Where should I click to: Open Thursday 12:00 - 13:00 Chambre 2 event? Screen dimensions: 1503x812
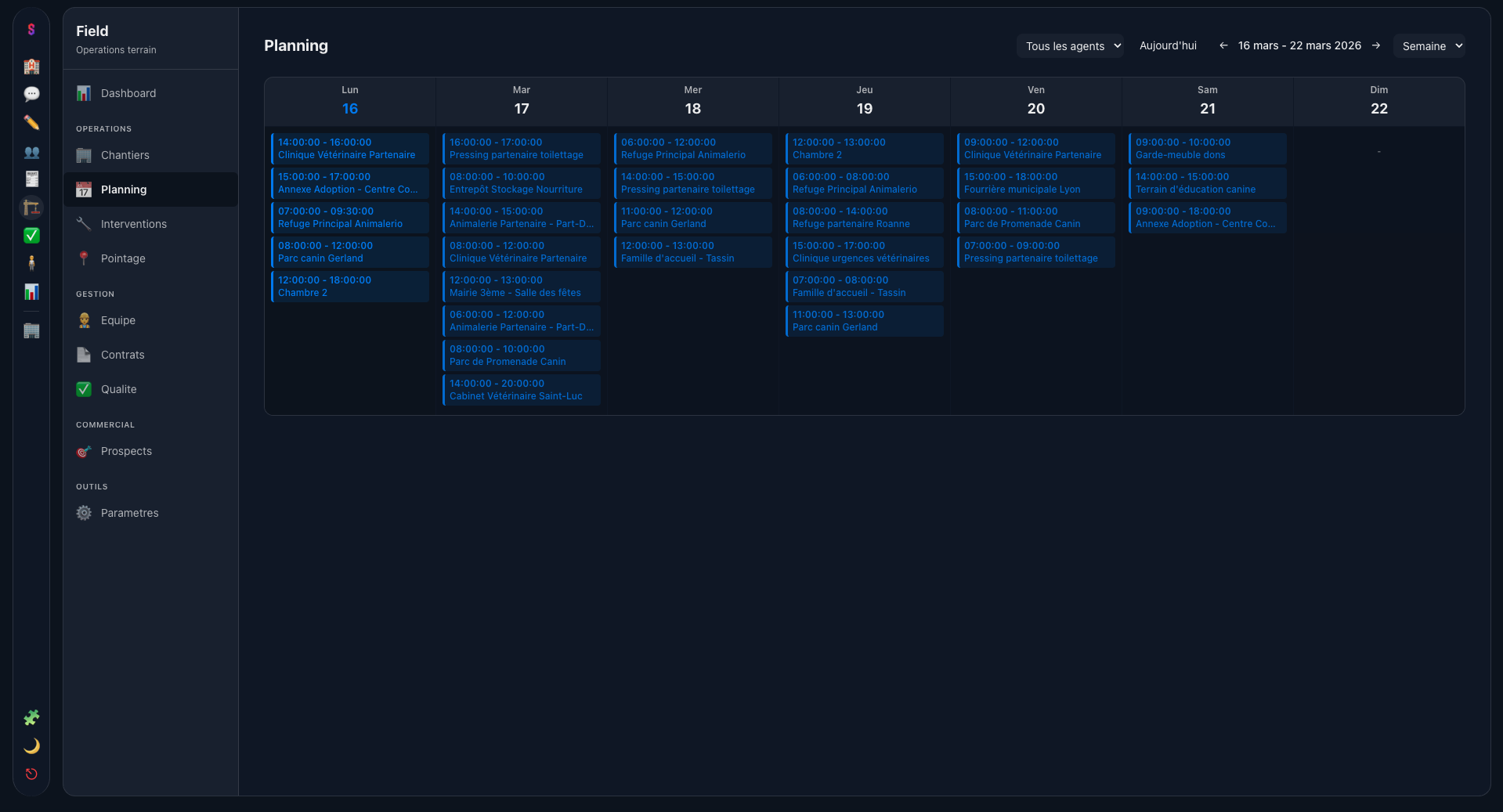pyautogui.click(x=865, y=149)
